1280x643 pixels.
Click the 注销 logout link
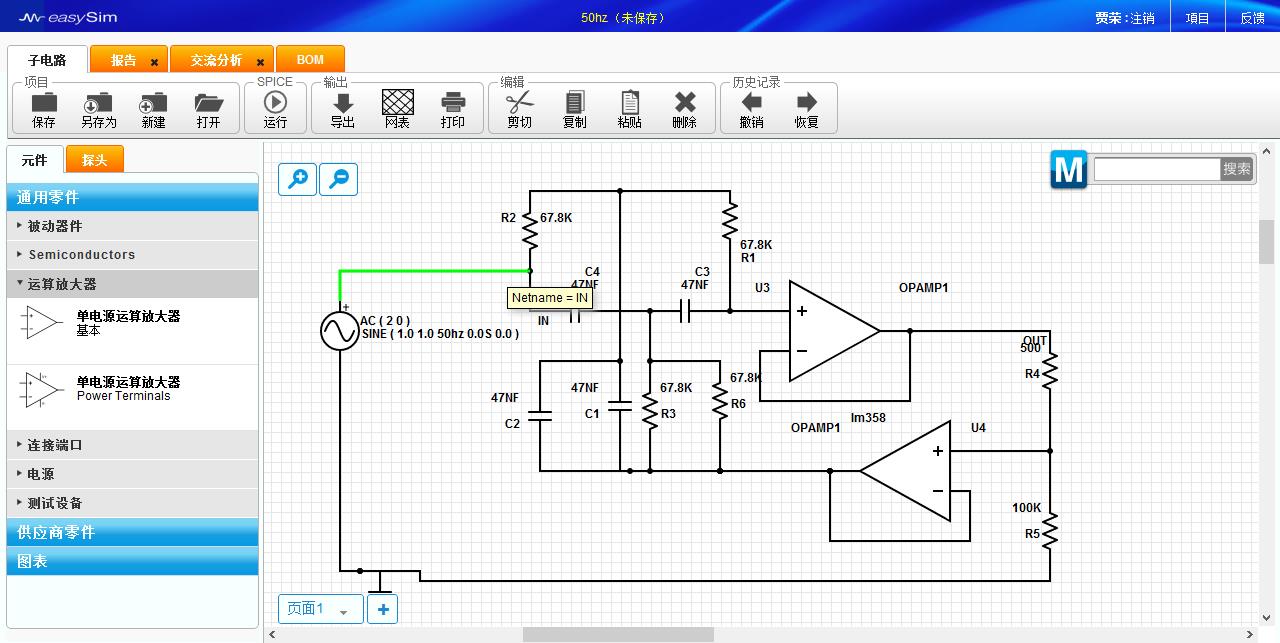pos(1142,18)
